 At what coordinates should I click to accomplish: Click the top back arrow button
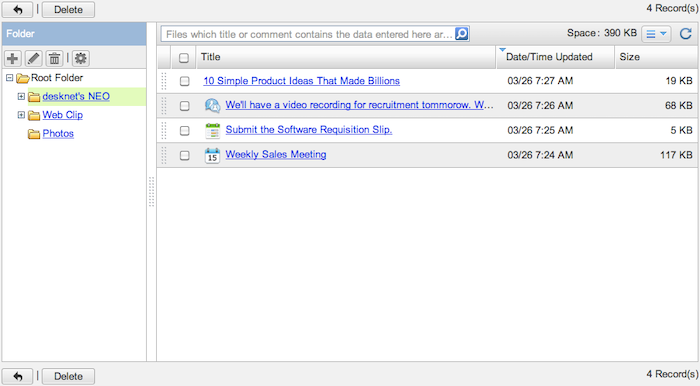click(x=17, y=9)
